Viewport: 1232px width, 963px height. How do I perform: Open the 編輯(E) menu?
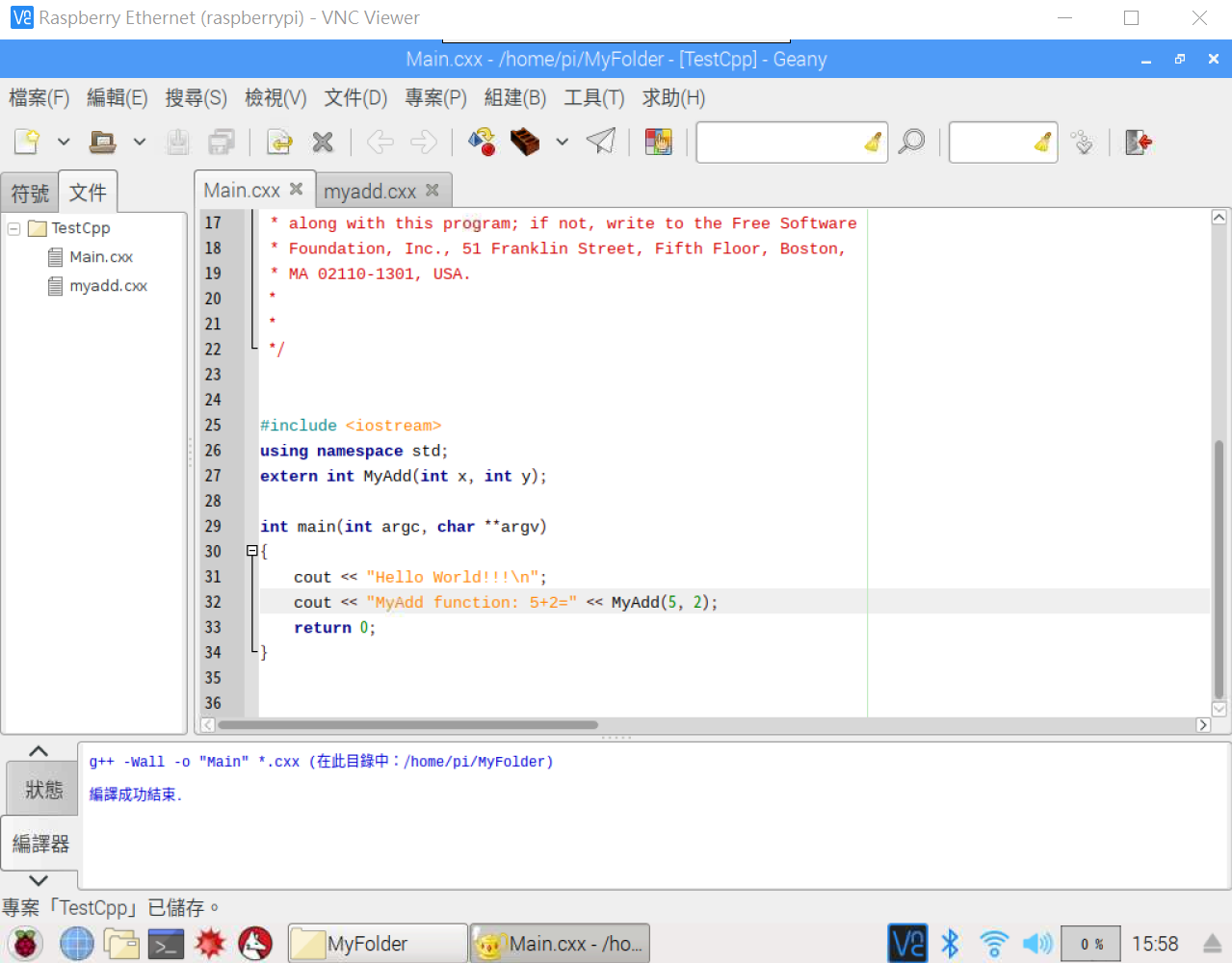(118, 98)
